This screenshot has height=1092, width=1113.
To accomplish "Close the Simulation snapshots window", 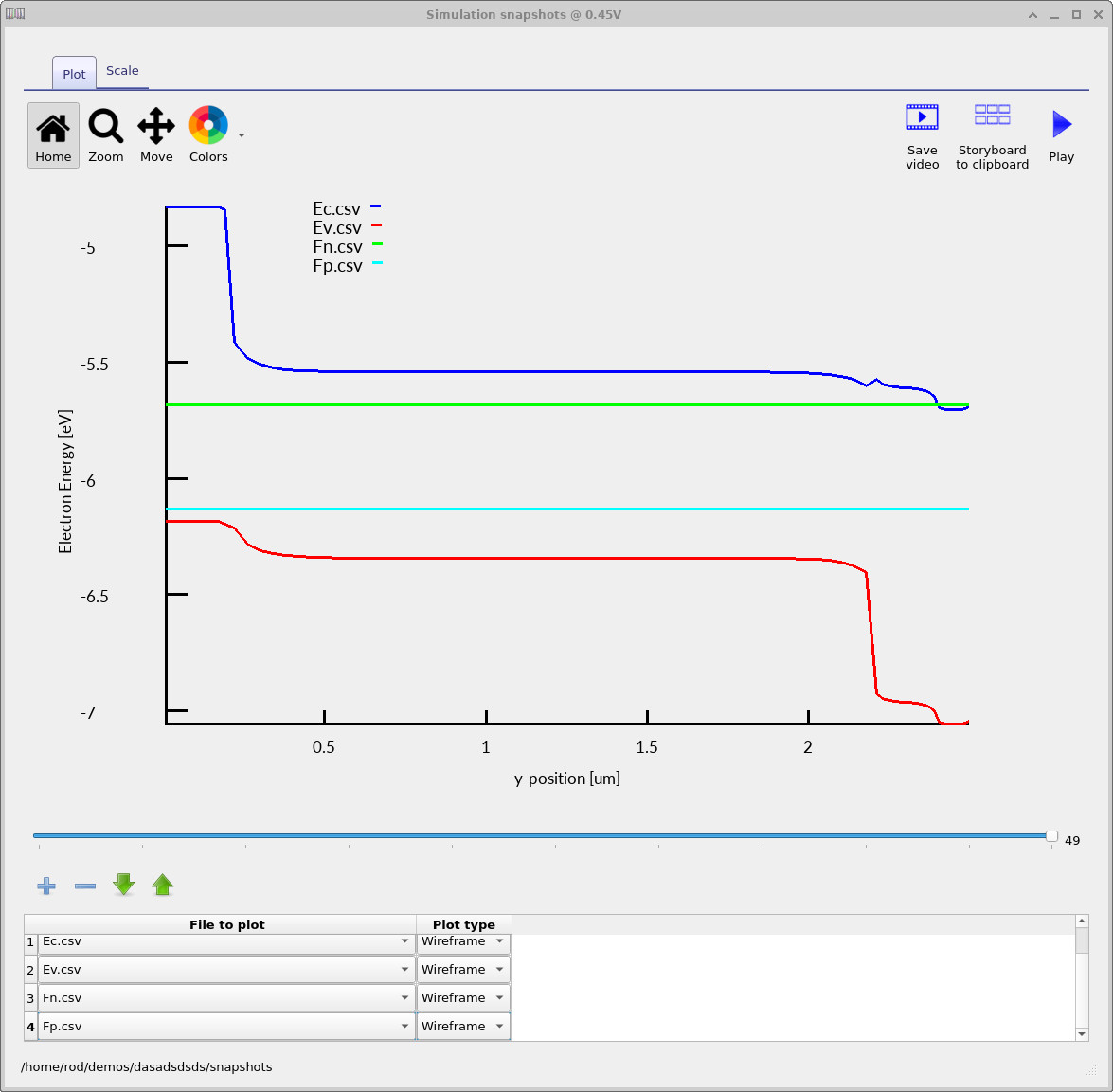I will coord(1098,15).
